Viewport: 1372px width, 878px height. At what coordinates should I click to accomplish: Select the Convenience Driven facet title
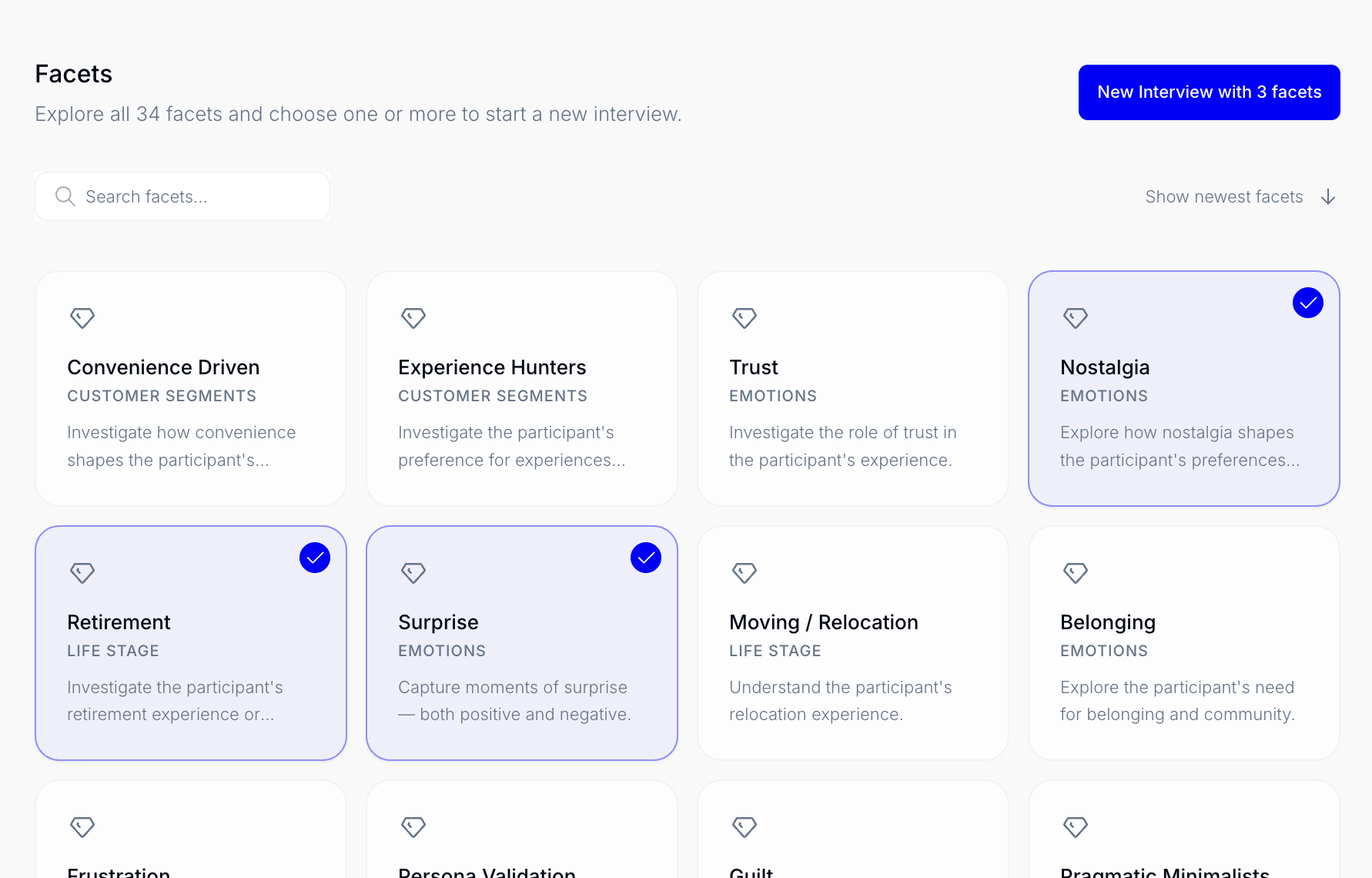coord(163,367)
